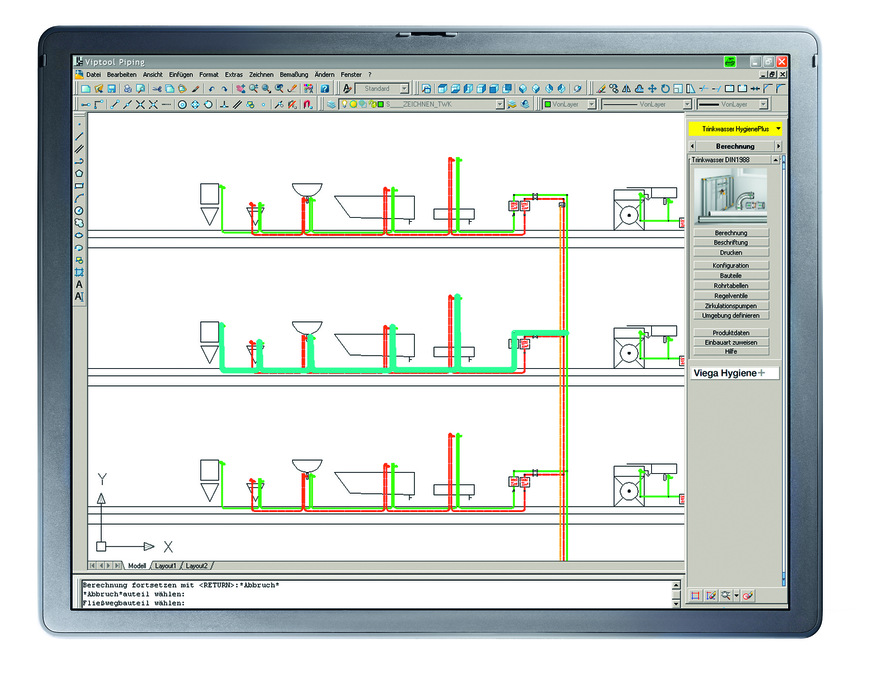Click the Text 'A' tool
Image resolution: width=872 pixels, height=681 pixels.
point(79,284)
